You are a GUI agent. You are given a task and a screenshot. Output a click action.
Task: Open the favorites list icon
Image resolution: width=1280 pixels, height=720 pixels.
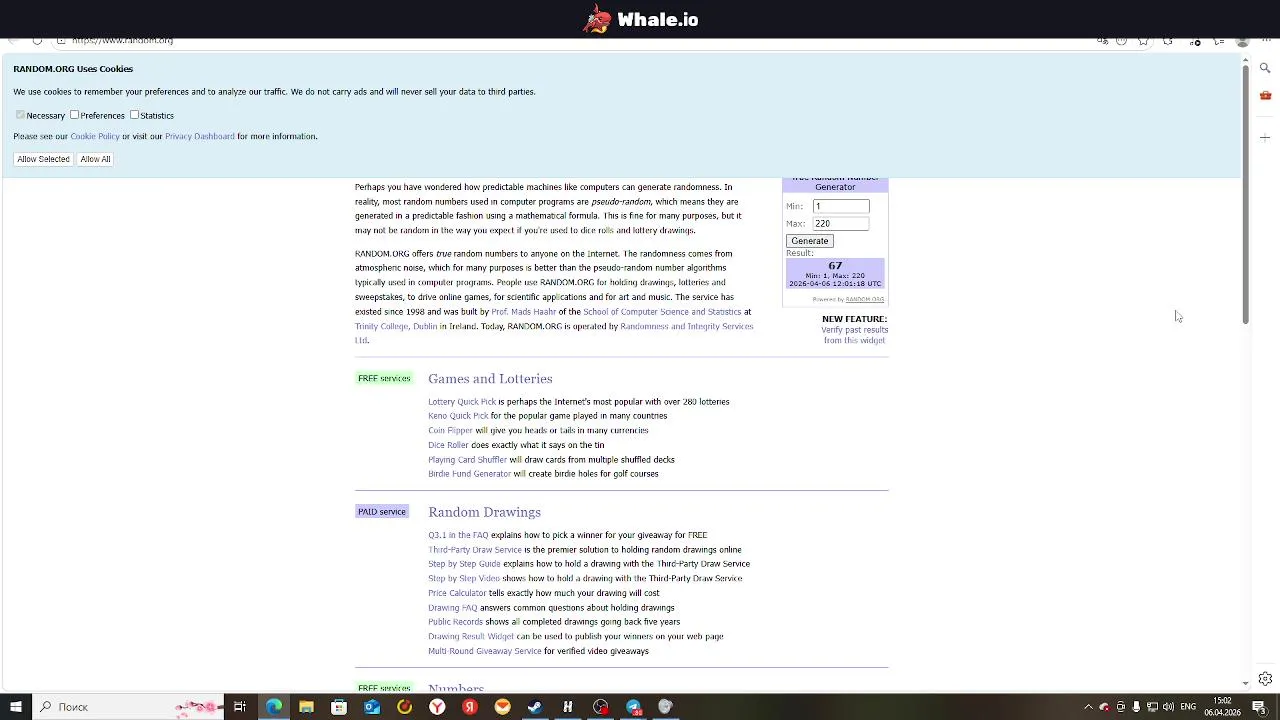[x=1219, y=41]
